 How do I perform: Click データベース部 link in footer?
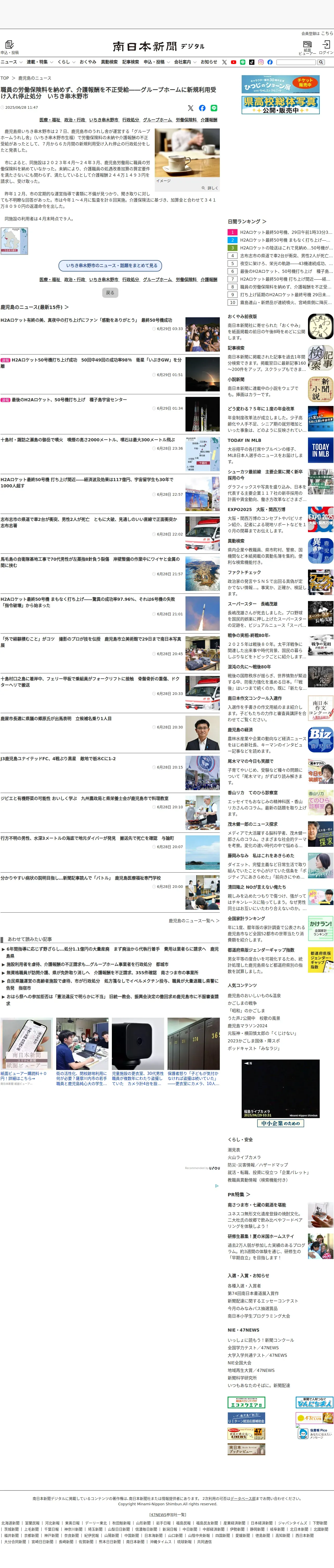[243, 1499]
